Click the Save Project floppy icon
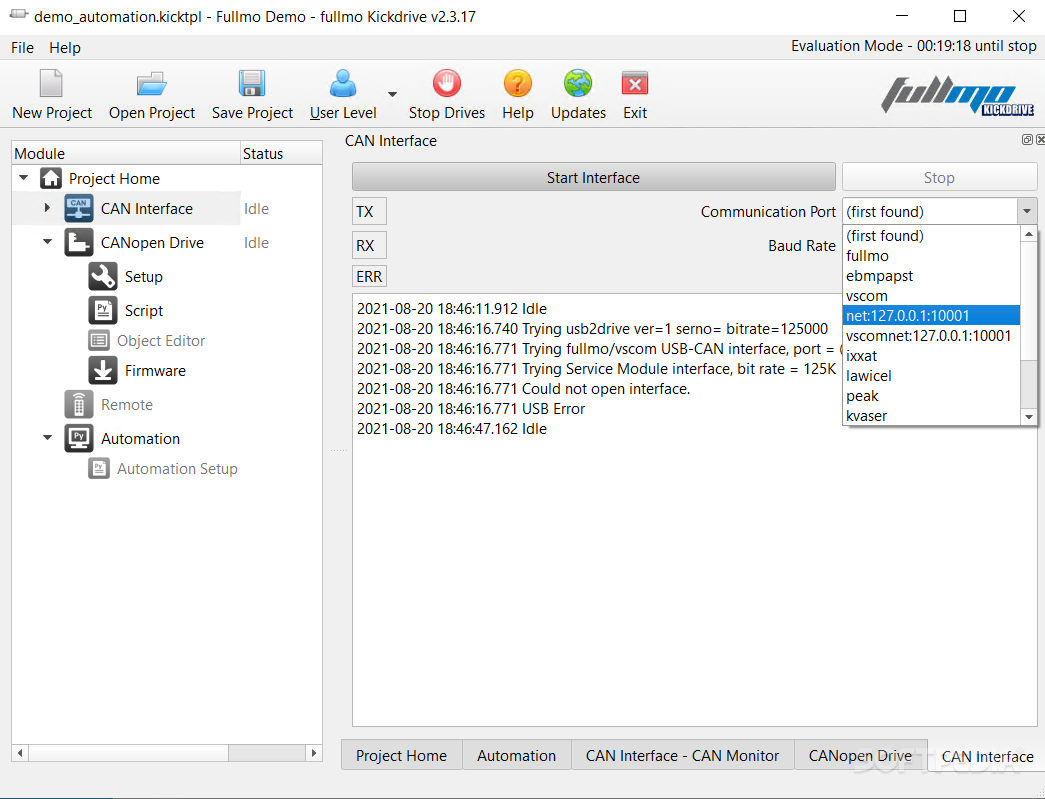 pyautogui.click(x=252, y=84)
